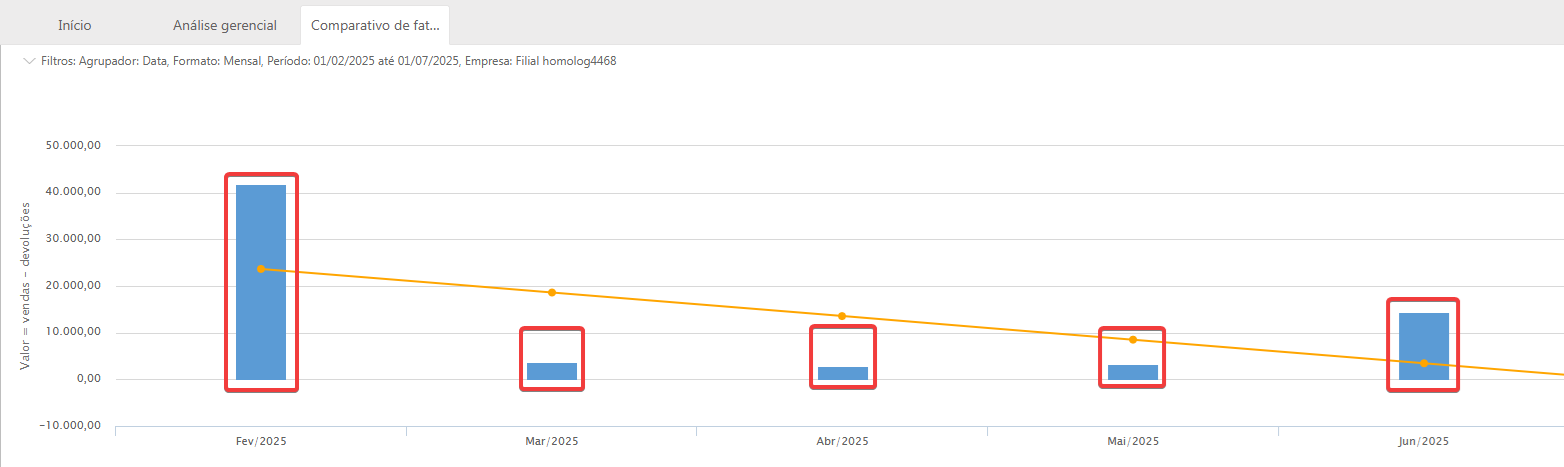Click the 'Valor = vendas - devoluções' axis title
Screen dimensions: 1564x467
pyautogui.click(x=25, y=285)
